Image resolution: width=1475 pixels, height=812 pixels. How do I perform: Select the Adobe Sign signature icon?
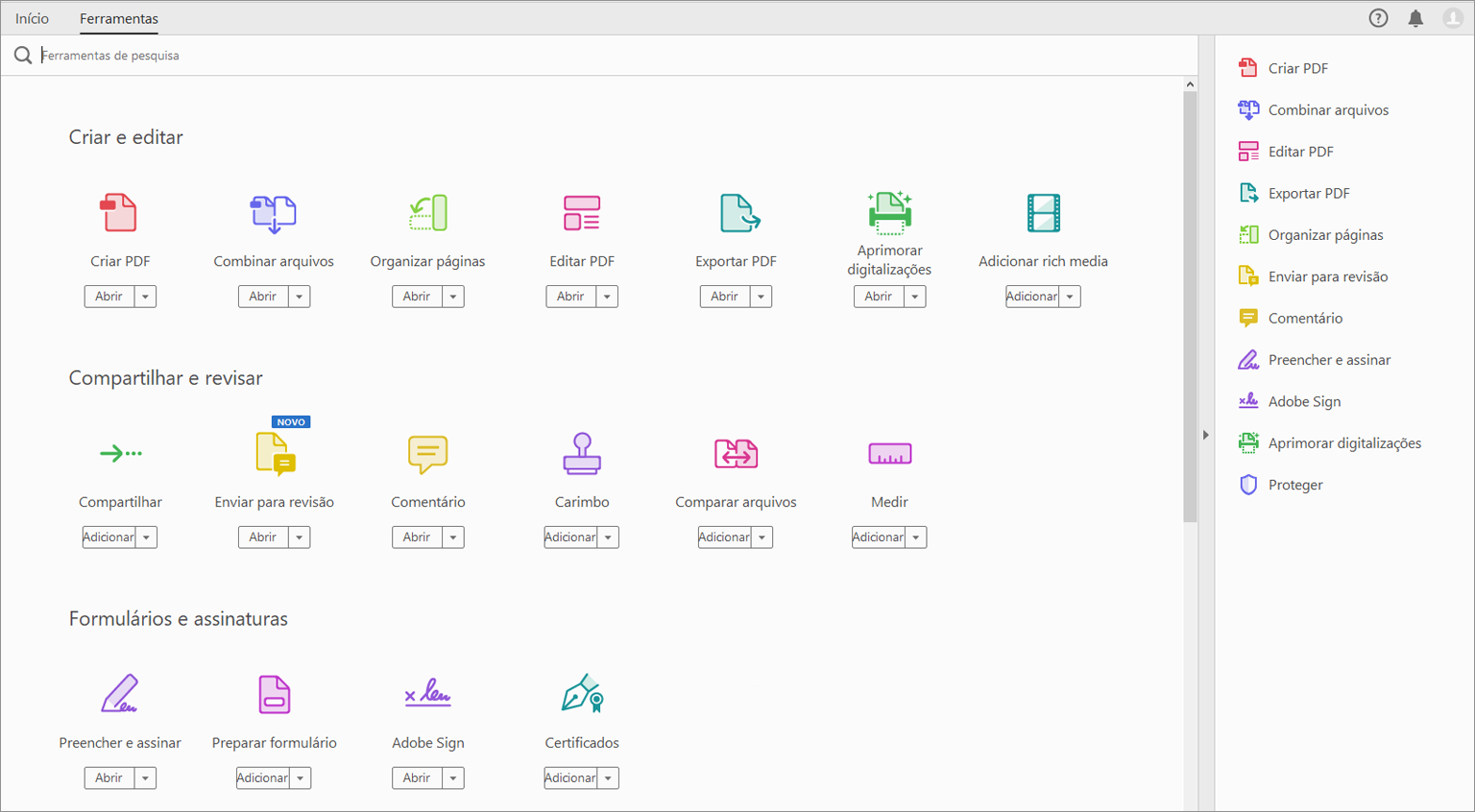point(427,693)
